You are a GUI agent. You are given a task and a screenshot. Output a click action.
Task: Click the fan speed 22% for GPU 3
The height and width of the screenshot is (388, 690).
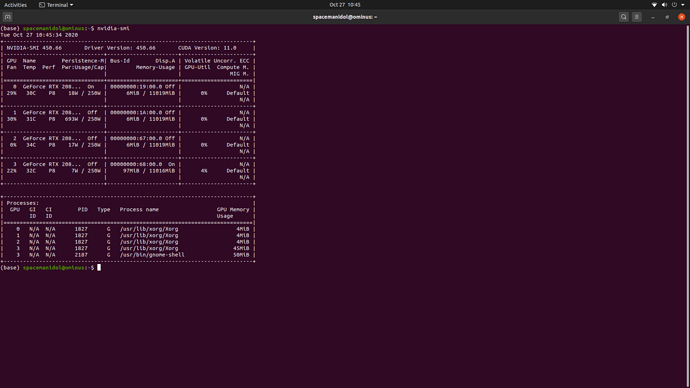tap(11, 171)
